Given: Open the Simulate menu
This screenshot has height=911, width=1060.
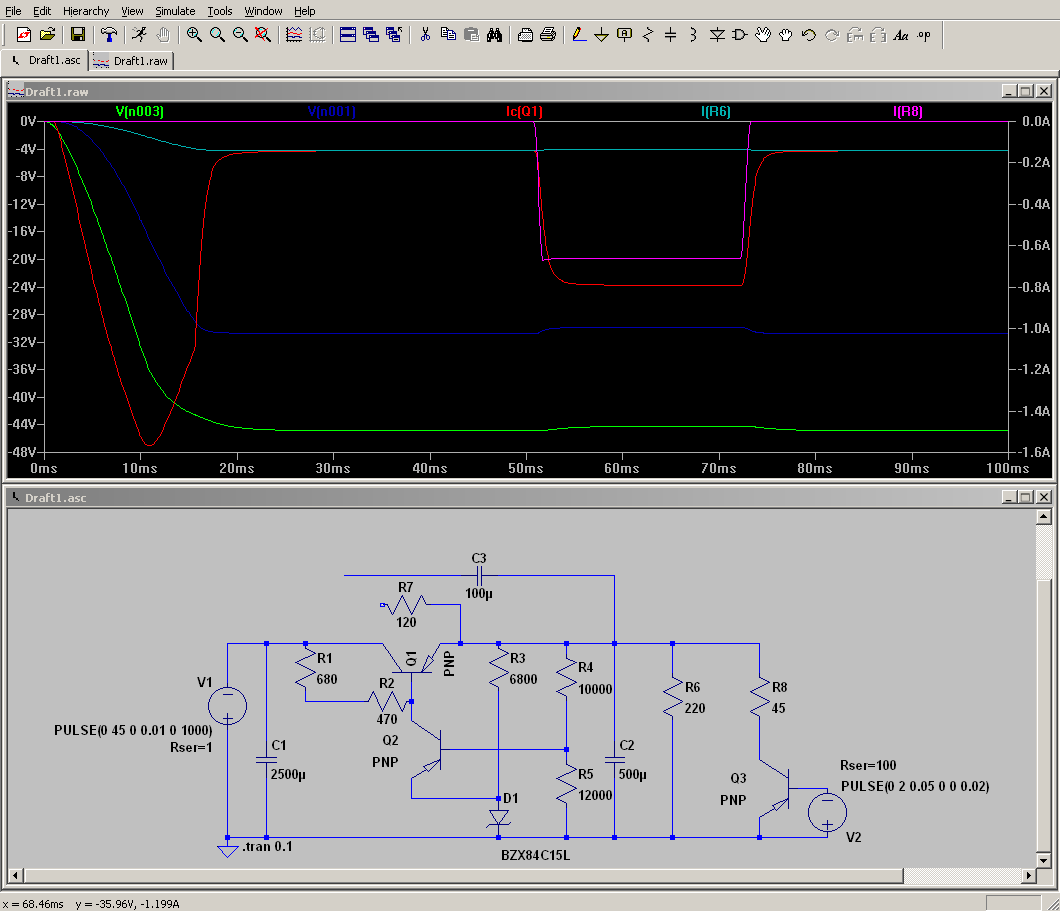Looking at the screenshot, I should point(175,11).
